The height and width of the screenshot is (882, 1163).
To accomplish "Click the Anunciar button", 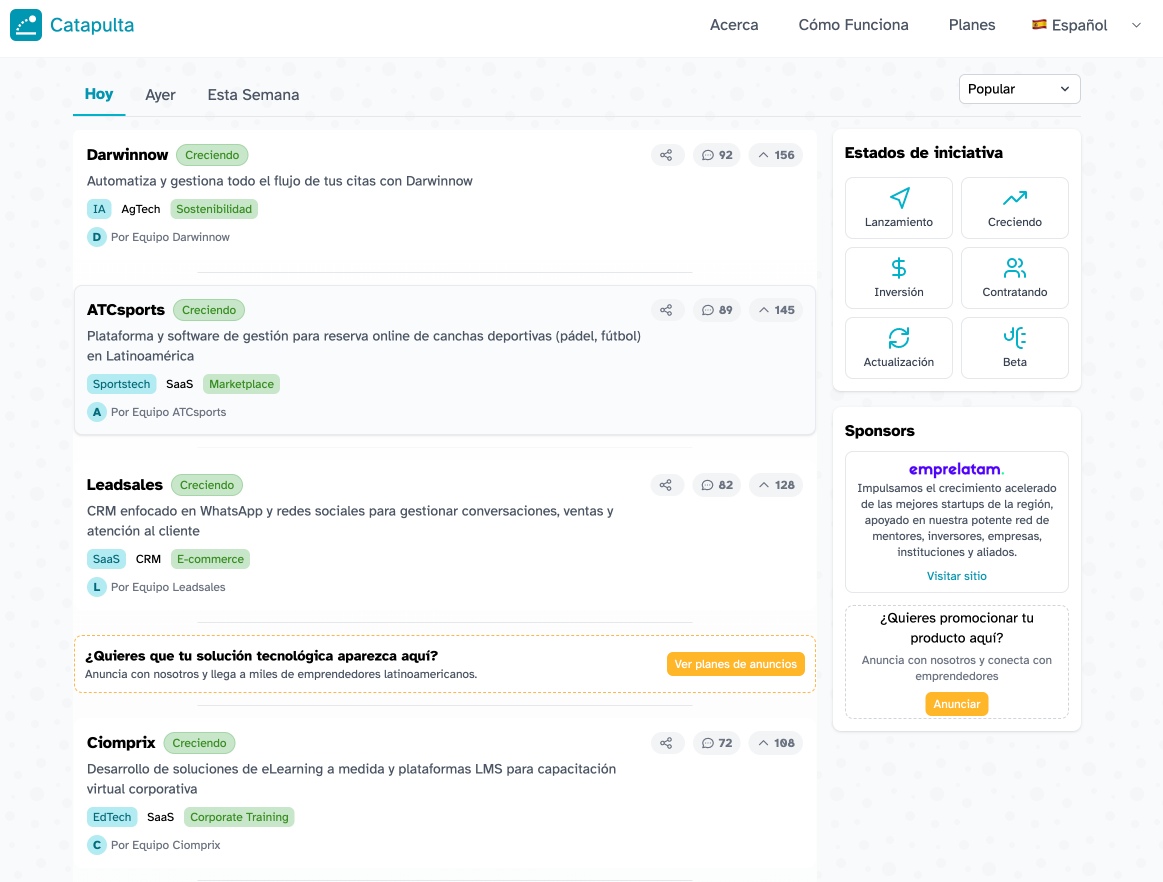I will pos(956,704).
